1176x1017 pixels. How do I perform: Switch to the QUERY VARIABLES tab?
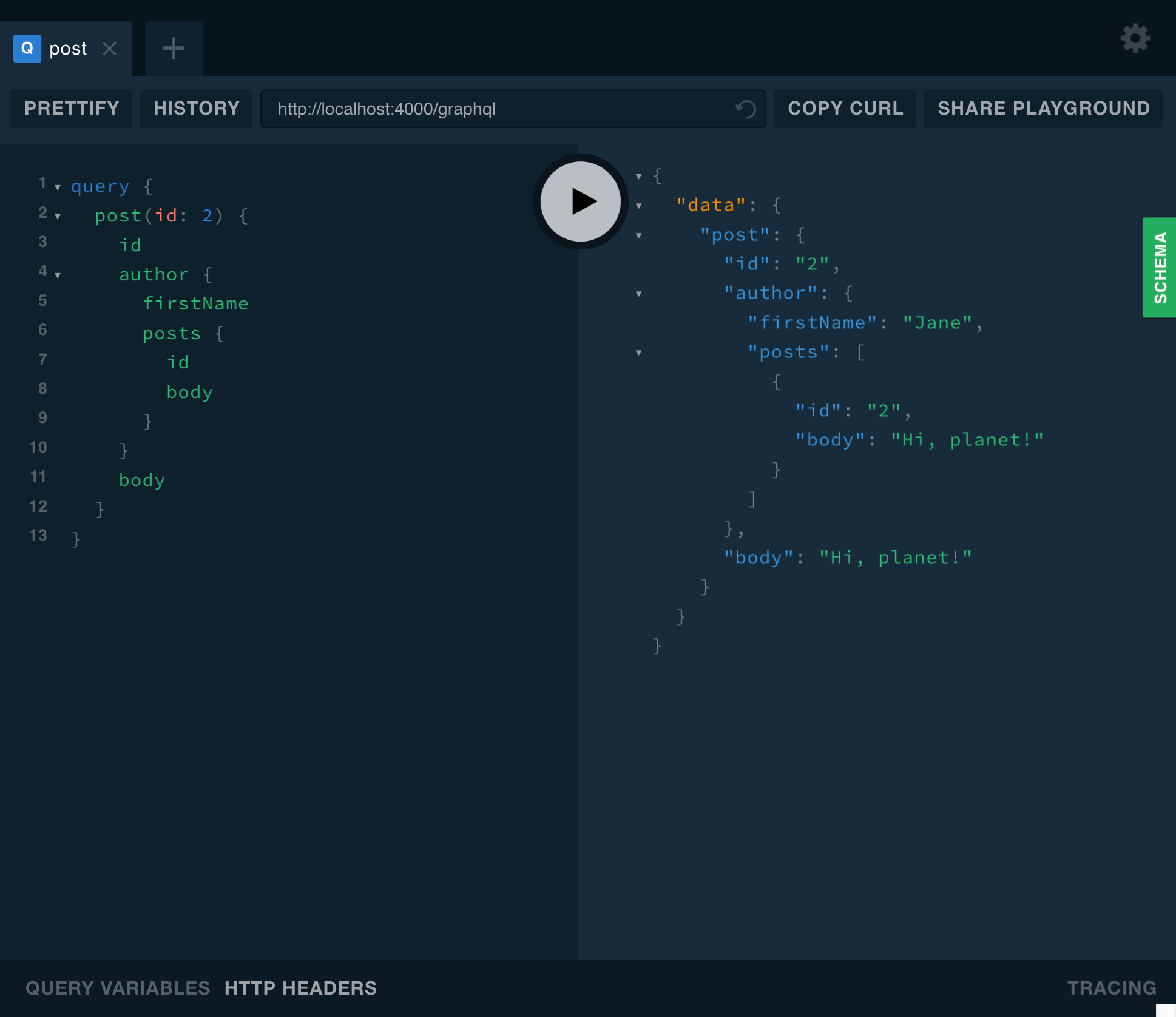118,988
